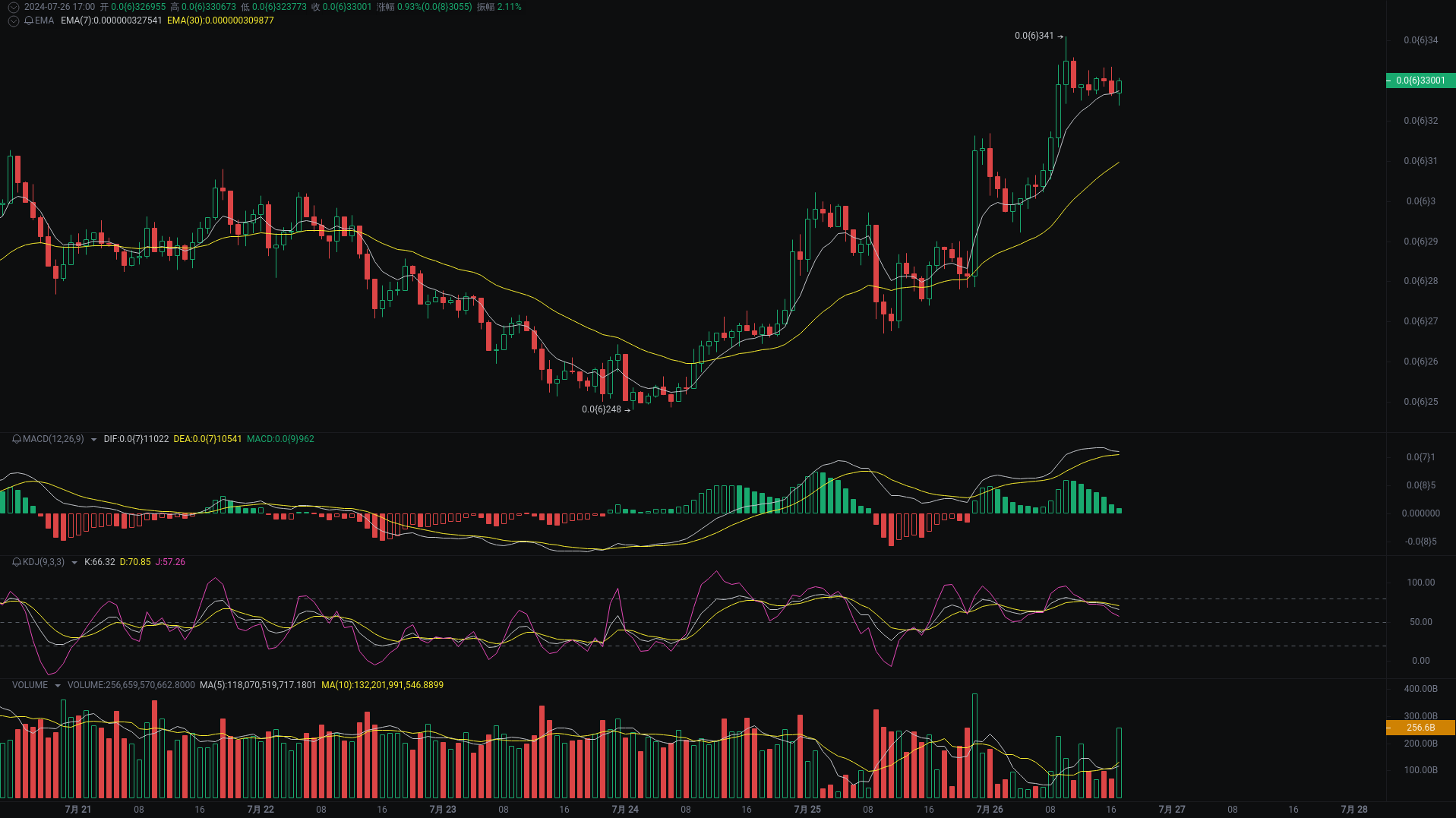The height and width of the screenshot is (818, 1456).
Task: Open the VOLUME indicator dropdown arrow
Action: [x=58, y=686]
